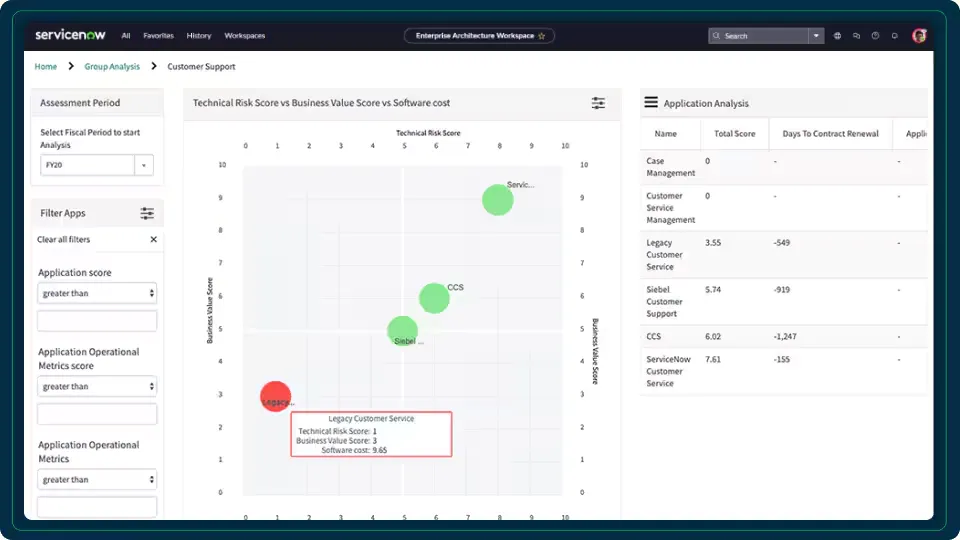960x540 pixels.
Task: Click the chart title text
Action: point(321,103)
